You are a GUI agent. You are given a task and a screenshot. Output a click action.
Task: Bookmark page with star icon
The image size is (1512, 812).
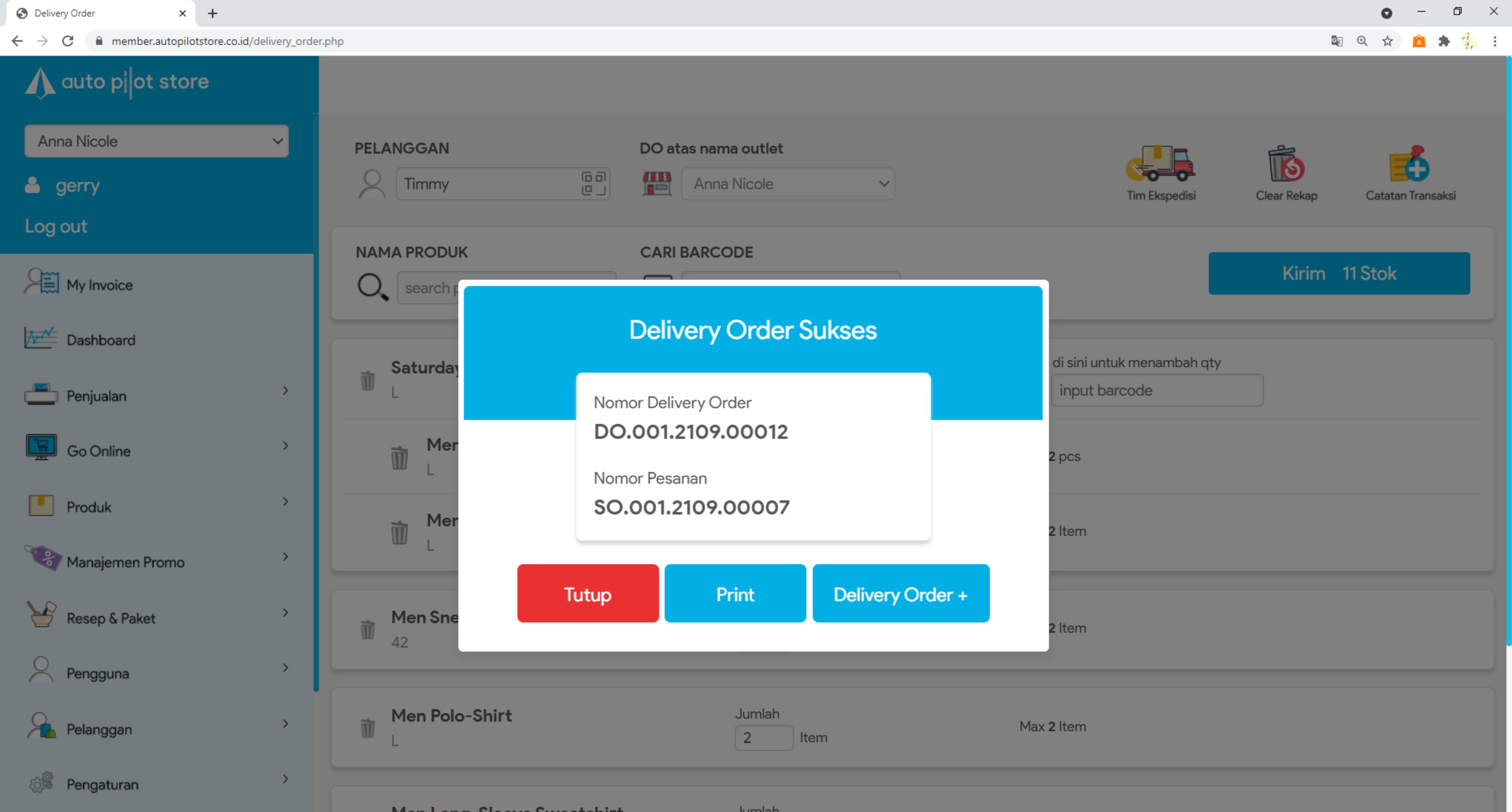tap(1387, 41)
